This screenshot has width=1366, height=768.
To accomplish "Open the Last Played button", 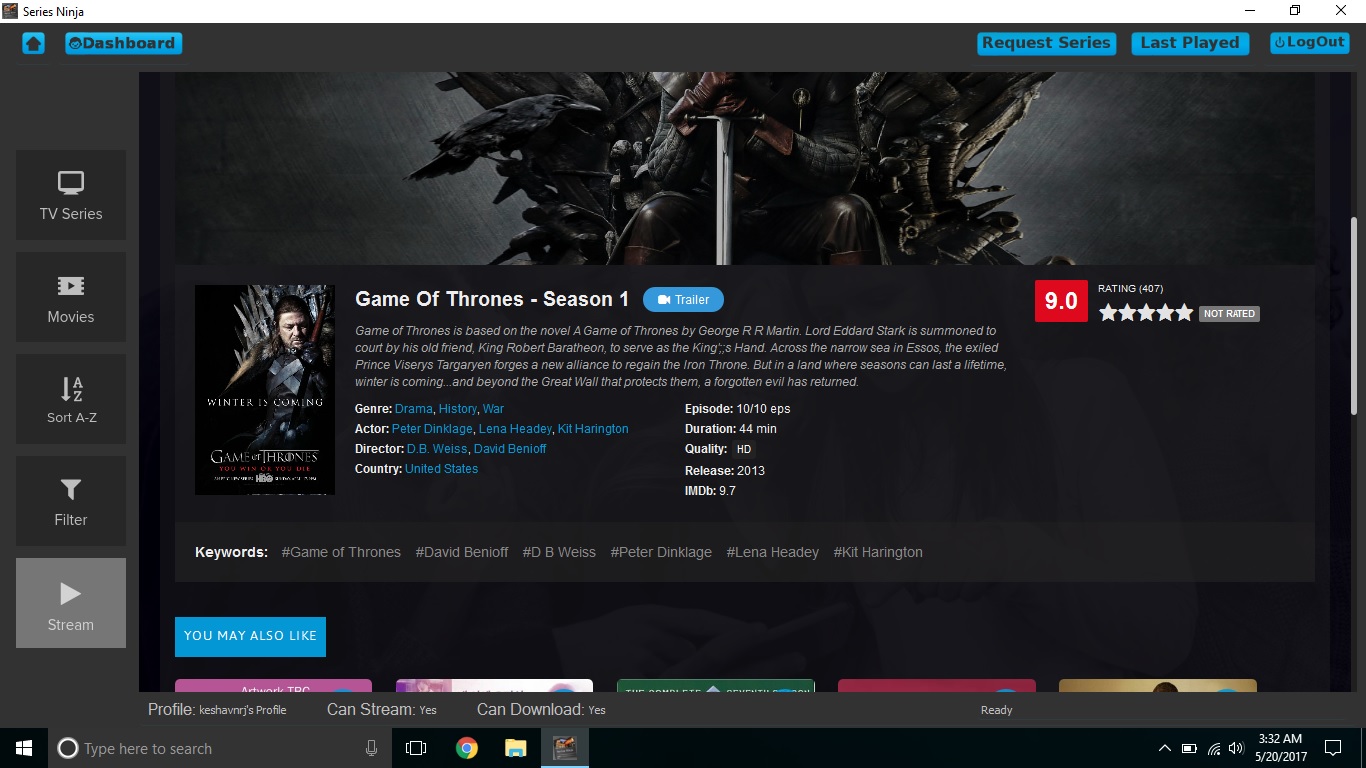I will tap(1190, 43).
